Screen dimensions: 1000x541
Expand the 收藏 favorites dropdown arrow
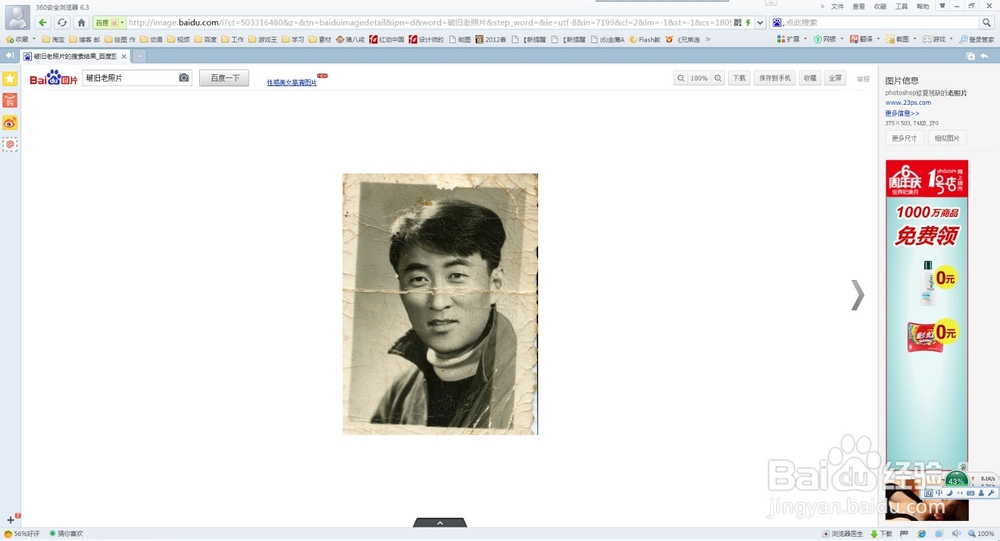tap(34, 39)
